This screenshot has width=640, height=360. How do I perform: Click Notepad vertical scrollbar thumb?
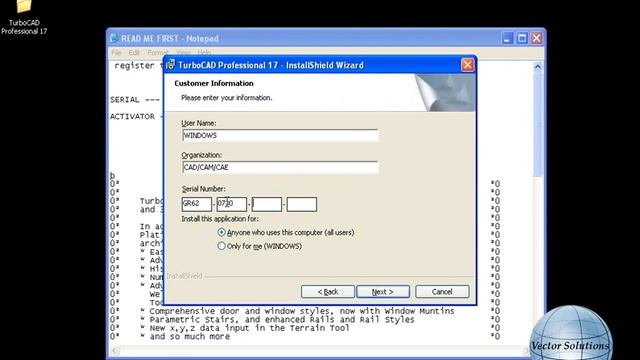tap(538, 124)
